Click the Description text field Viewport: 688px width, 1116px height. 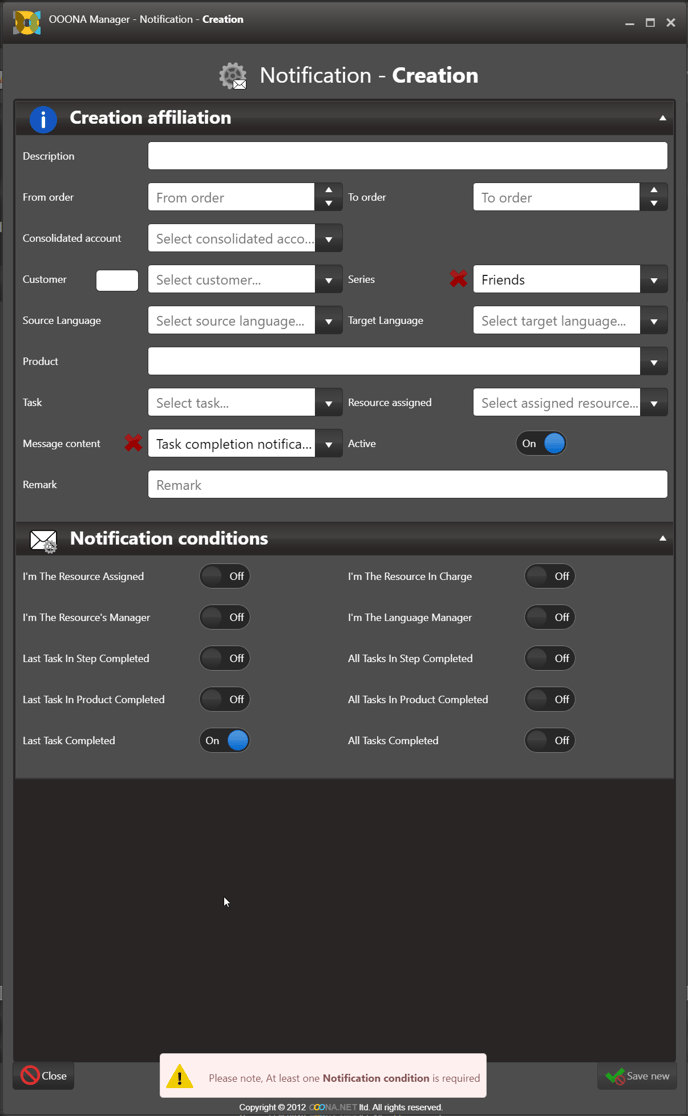pyautogui.click(x=407, y=156)
